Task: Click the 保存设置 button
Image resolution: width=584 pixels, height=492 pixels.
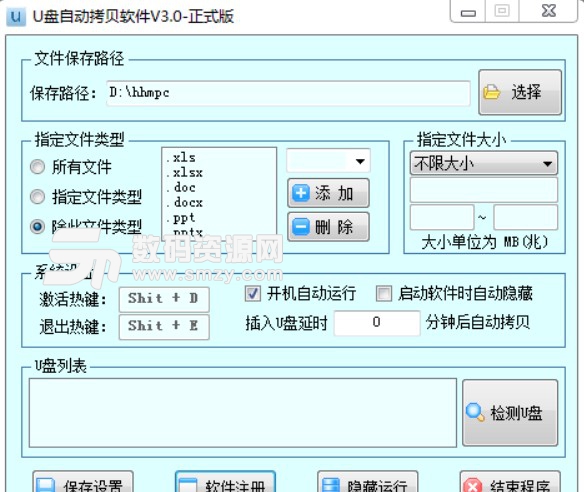Action: [83, 482]
